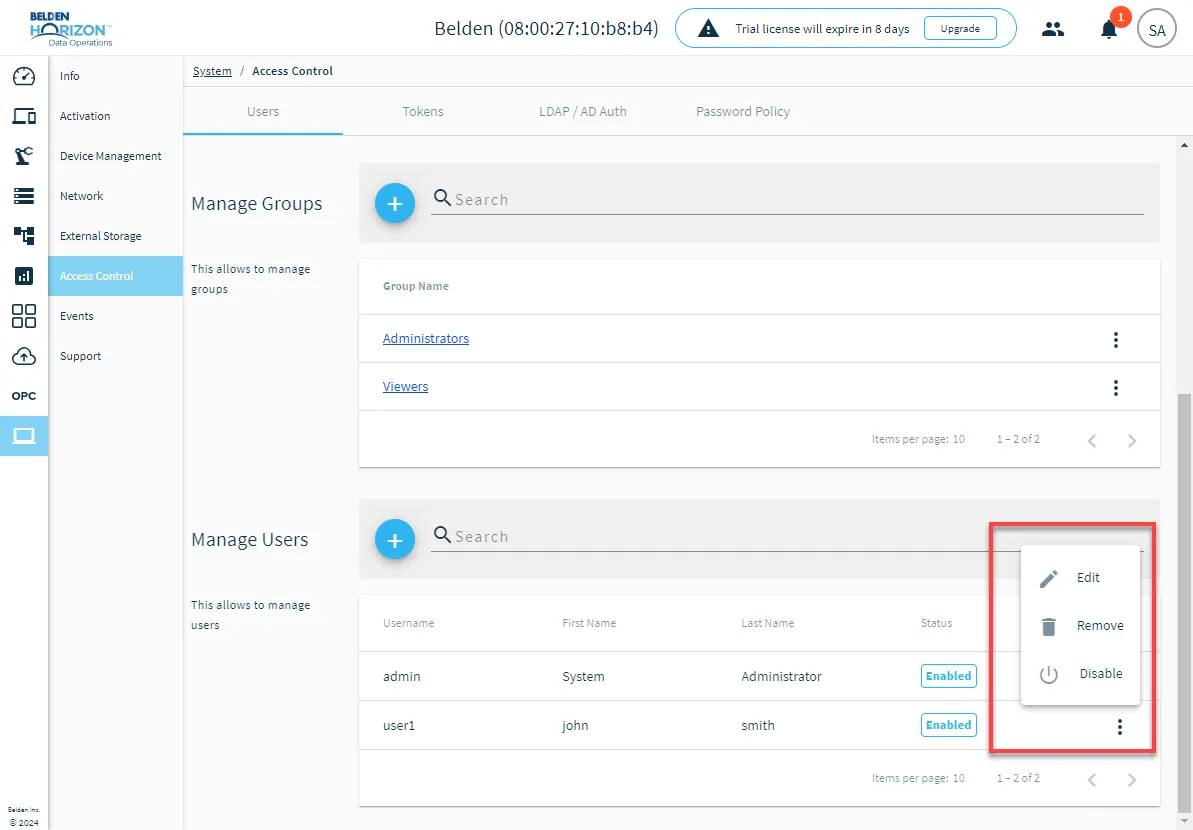Viewport: 1193px width, 830px height.
Task: Open the four-squares apps icon in the sidebar
Action: [24, 316]
